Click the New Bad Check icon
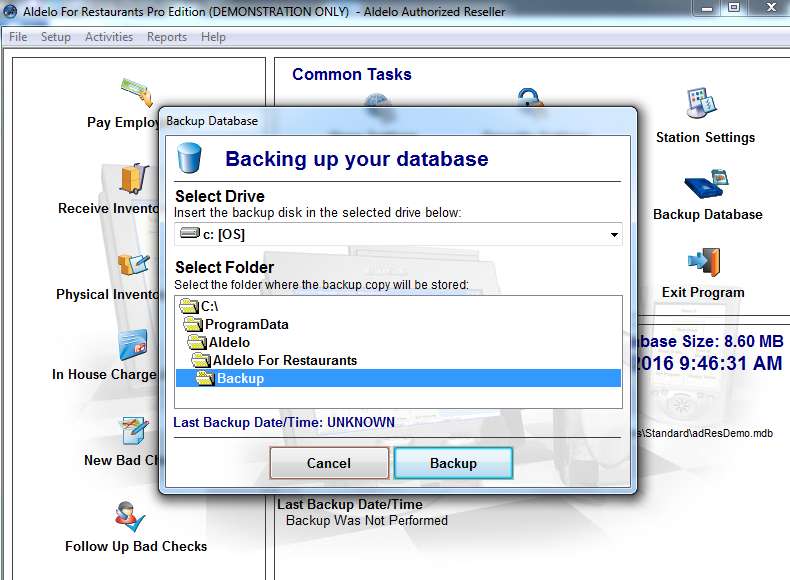790x580 pixels. click(x=134, y=431)
